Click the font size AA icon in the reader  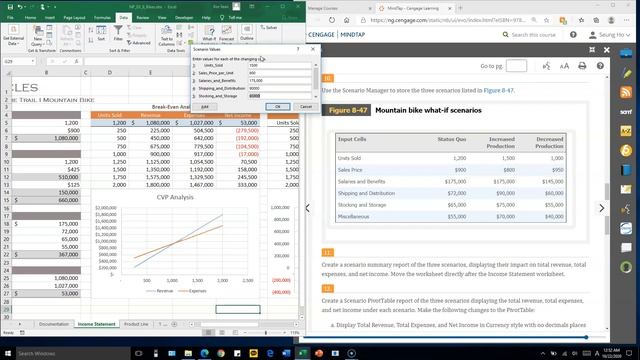click(564, 66)
